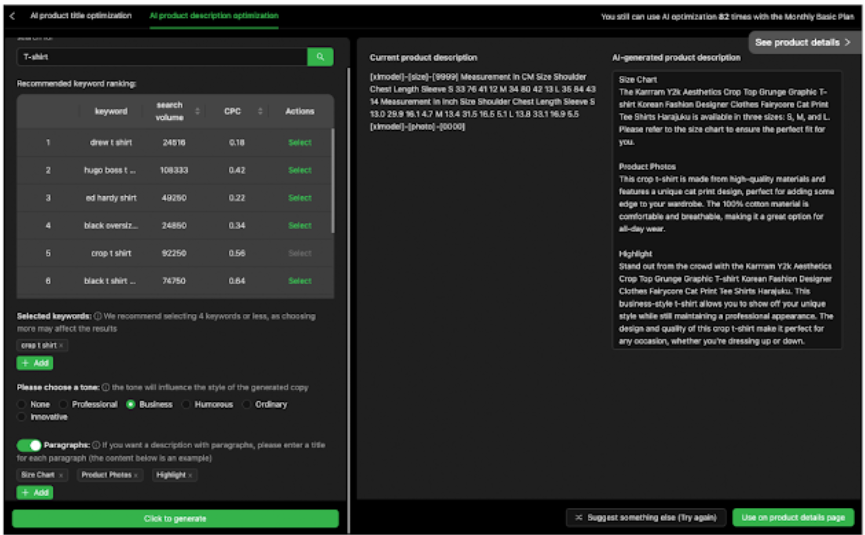
Task: Select the 'ed hardy shirt' keyword
Action: 300,197
